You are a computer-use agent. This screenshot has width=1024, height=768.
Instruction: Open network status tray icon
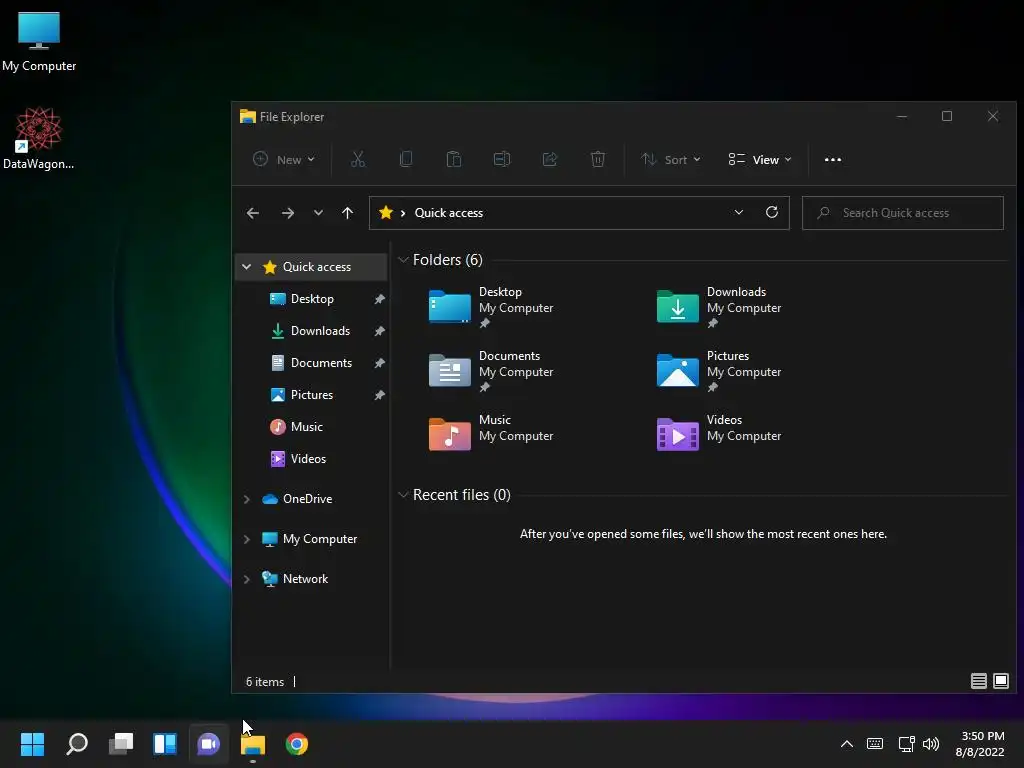[906, 744]
